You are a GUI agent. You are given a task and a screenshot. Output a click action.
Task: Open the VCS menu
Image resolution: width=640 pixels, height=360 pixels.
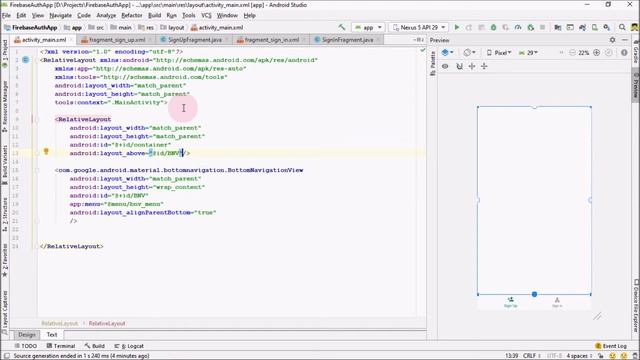point(206,15)
